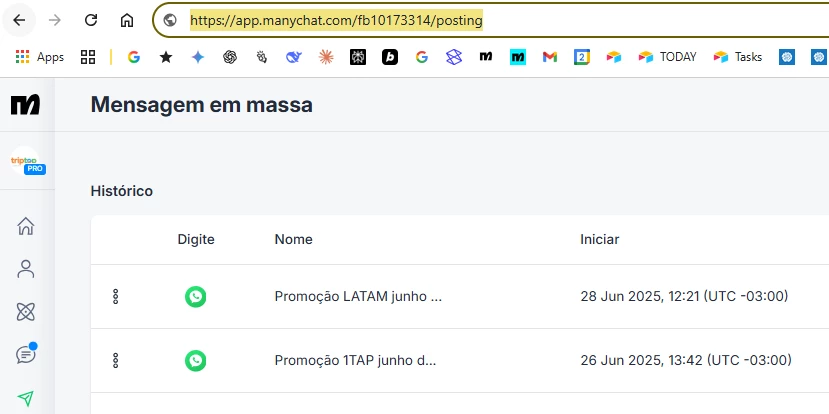829x414 pixels.
Task: Open the Tasks bookmark in bookmarks bar
Action: pos(738,57)
